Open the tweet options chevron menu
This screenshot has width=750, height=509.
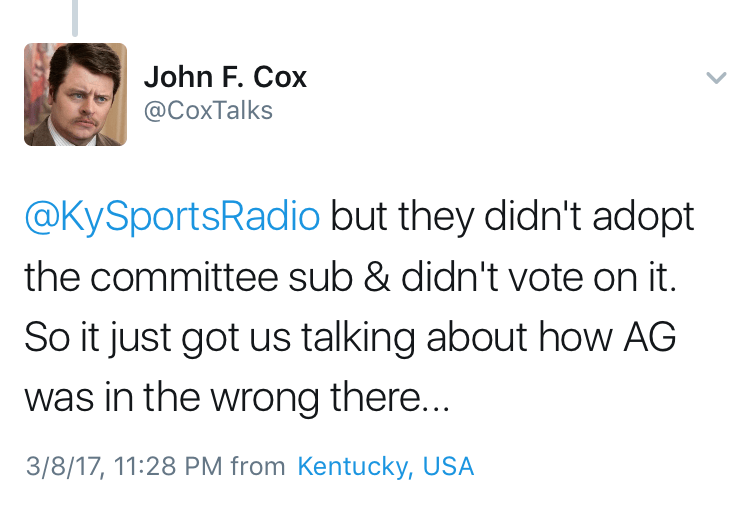point(716,77)
